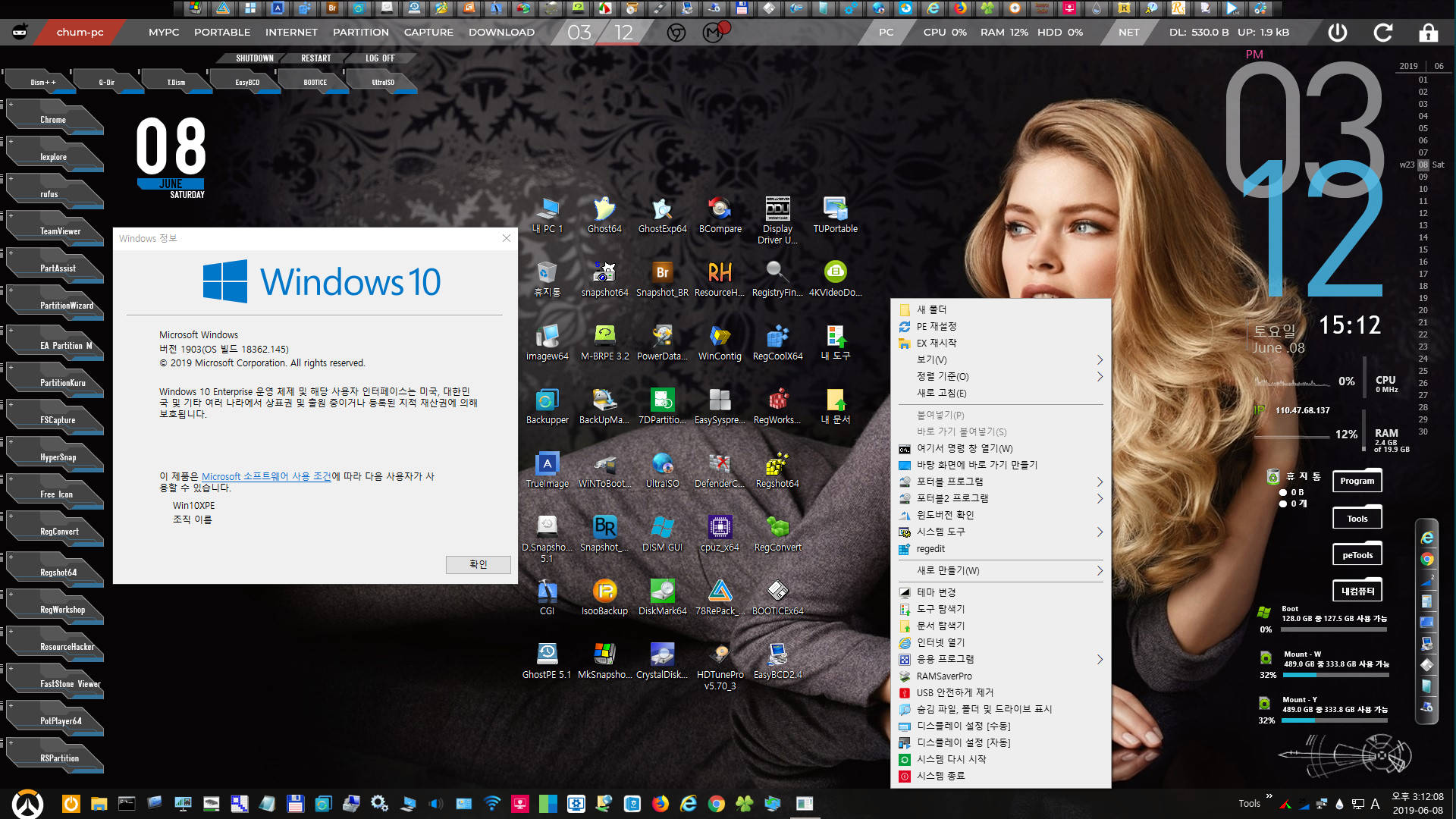Open Microsoft 소프트웨어 사용 조건 link
1456x819 pixels.
[266, 476]
